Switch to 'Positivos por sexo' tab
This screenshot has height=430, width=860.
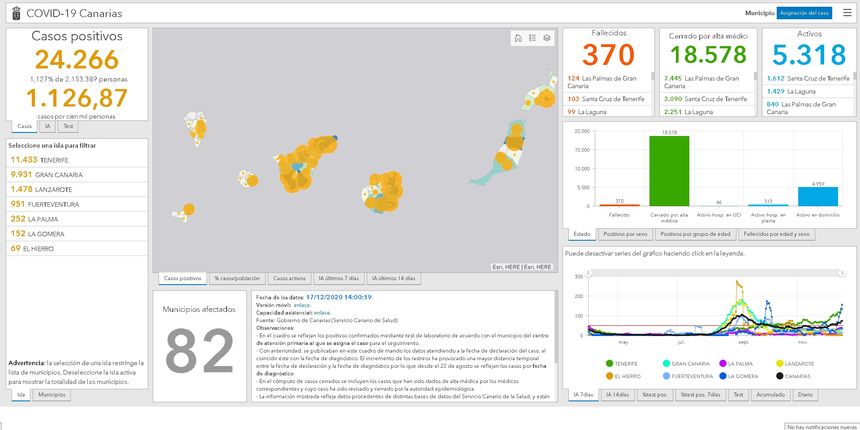627,233
